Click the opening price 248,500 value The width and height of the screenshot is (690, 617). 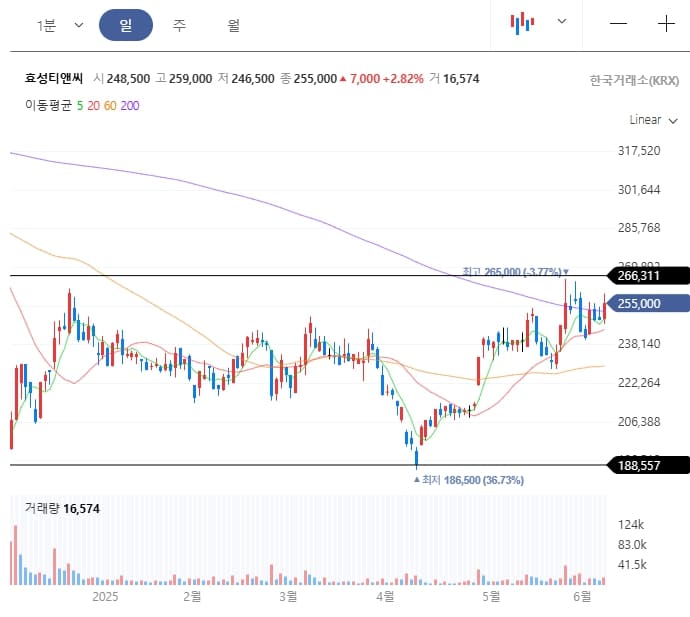tap(128, 79)
